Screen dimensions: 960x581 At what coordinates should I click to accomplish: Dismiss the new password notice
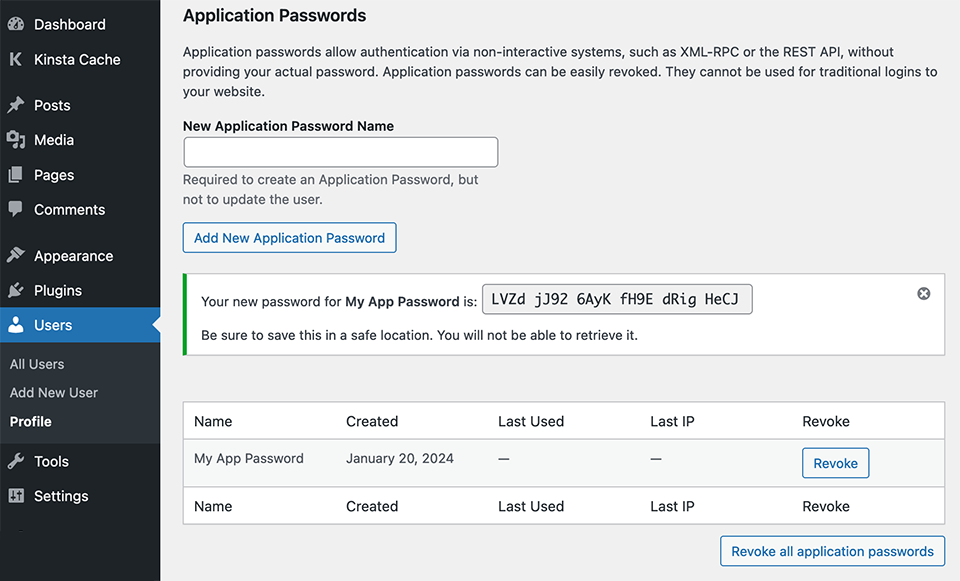pyautogui.click(x=923, y=293)
